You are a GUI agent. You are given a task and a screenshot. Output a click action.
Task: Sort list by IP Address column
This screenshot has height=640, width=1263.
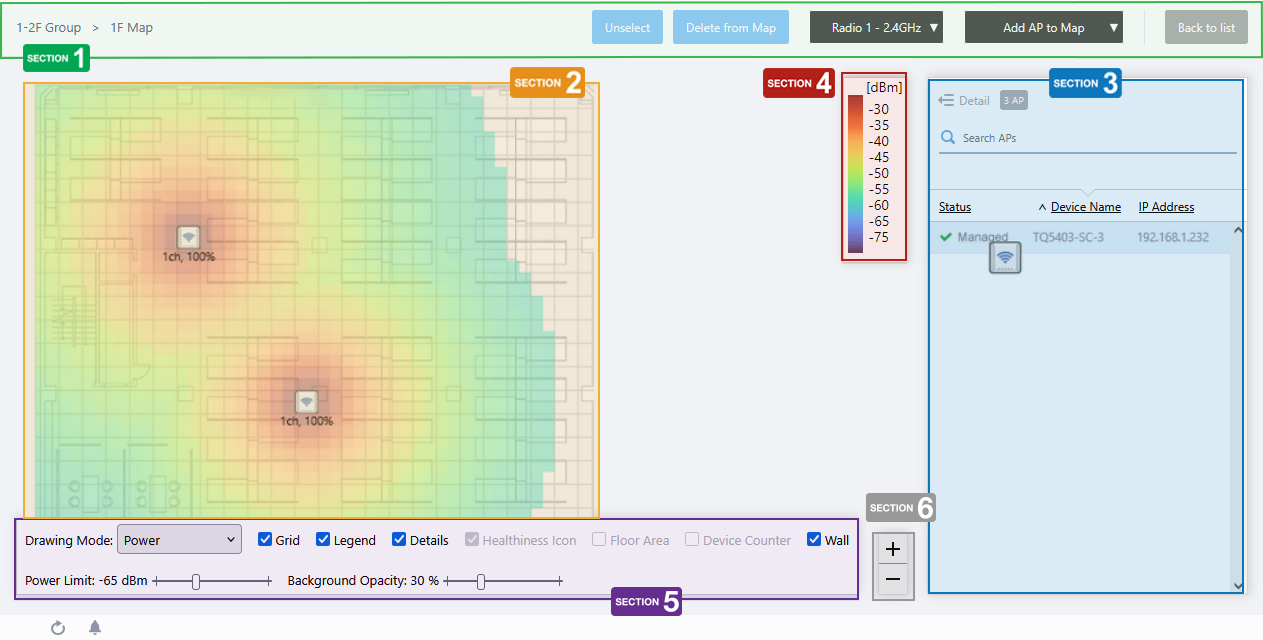coord(1166,207)
